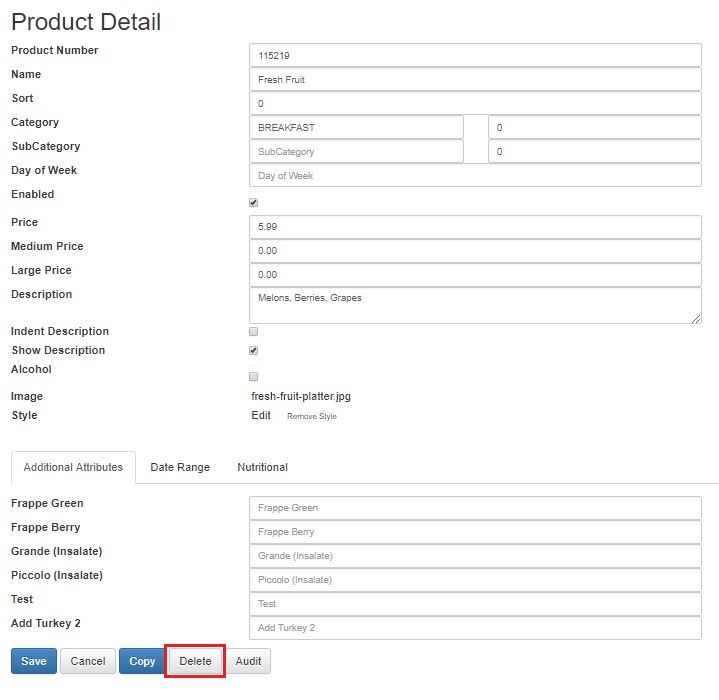The height and width of the screenshot is (700, 719).
Task: Click the SubCategory input field
Action: [356, 152]
